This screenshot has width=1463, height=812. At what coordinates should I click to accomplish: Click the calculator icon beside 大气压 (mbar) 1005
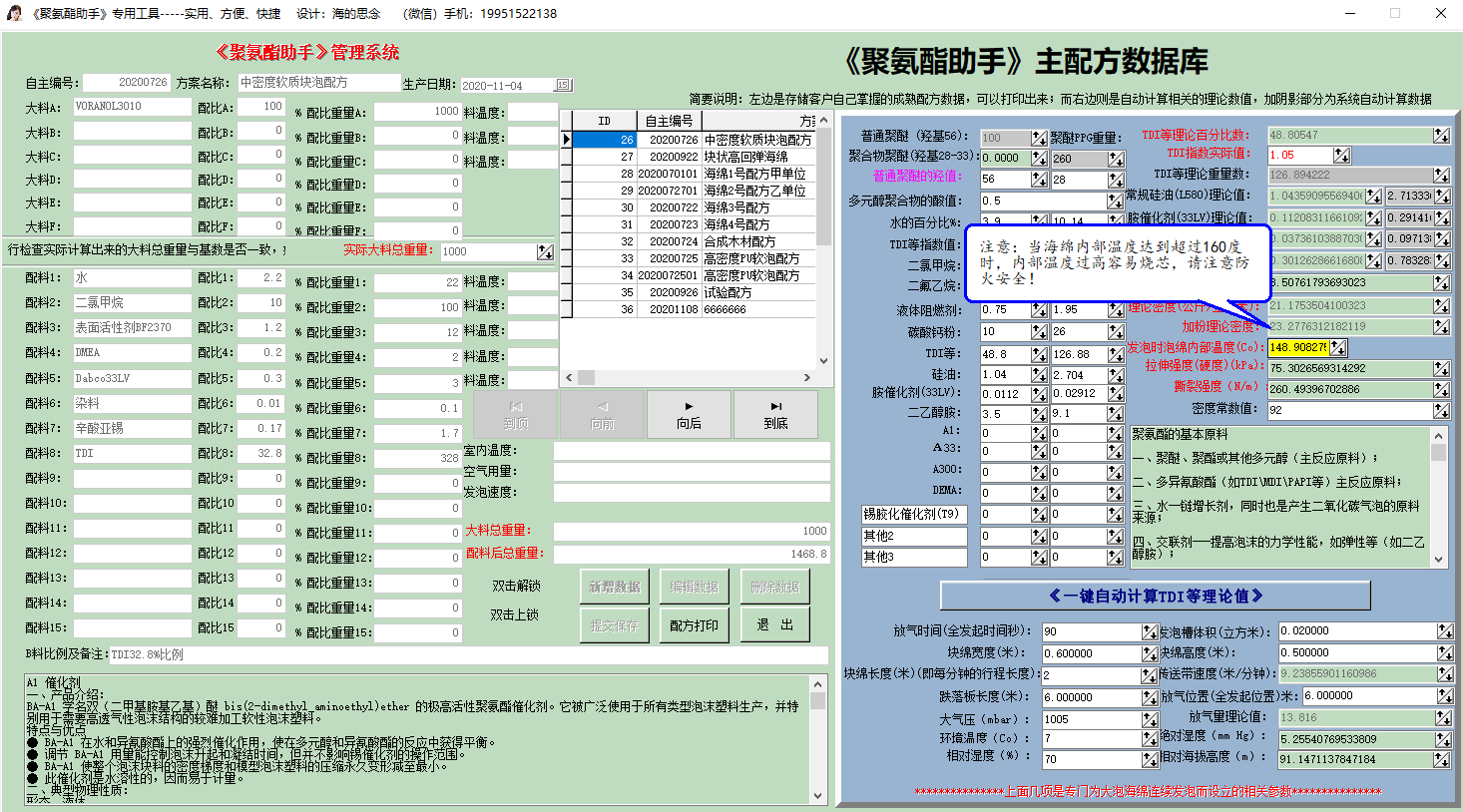1150,719
